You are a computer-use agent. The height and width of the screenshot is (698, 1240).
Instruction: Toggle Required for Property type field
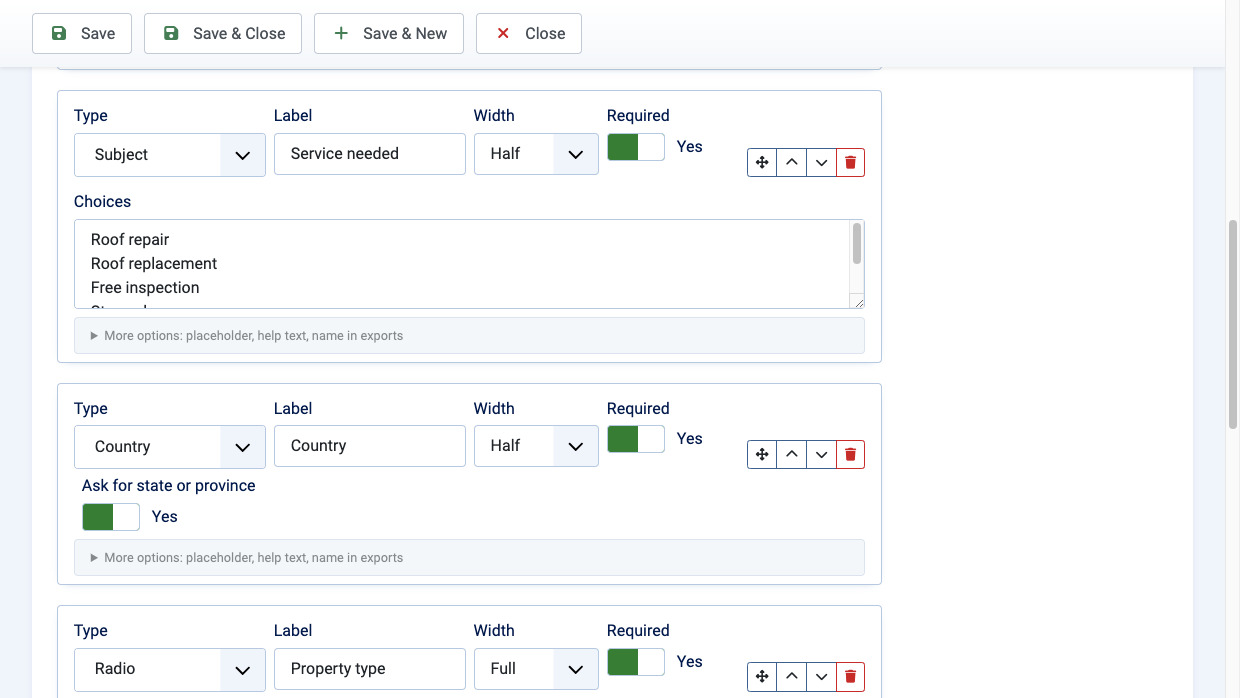(x=636, y=662)
